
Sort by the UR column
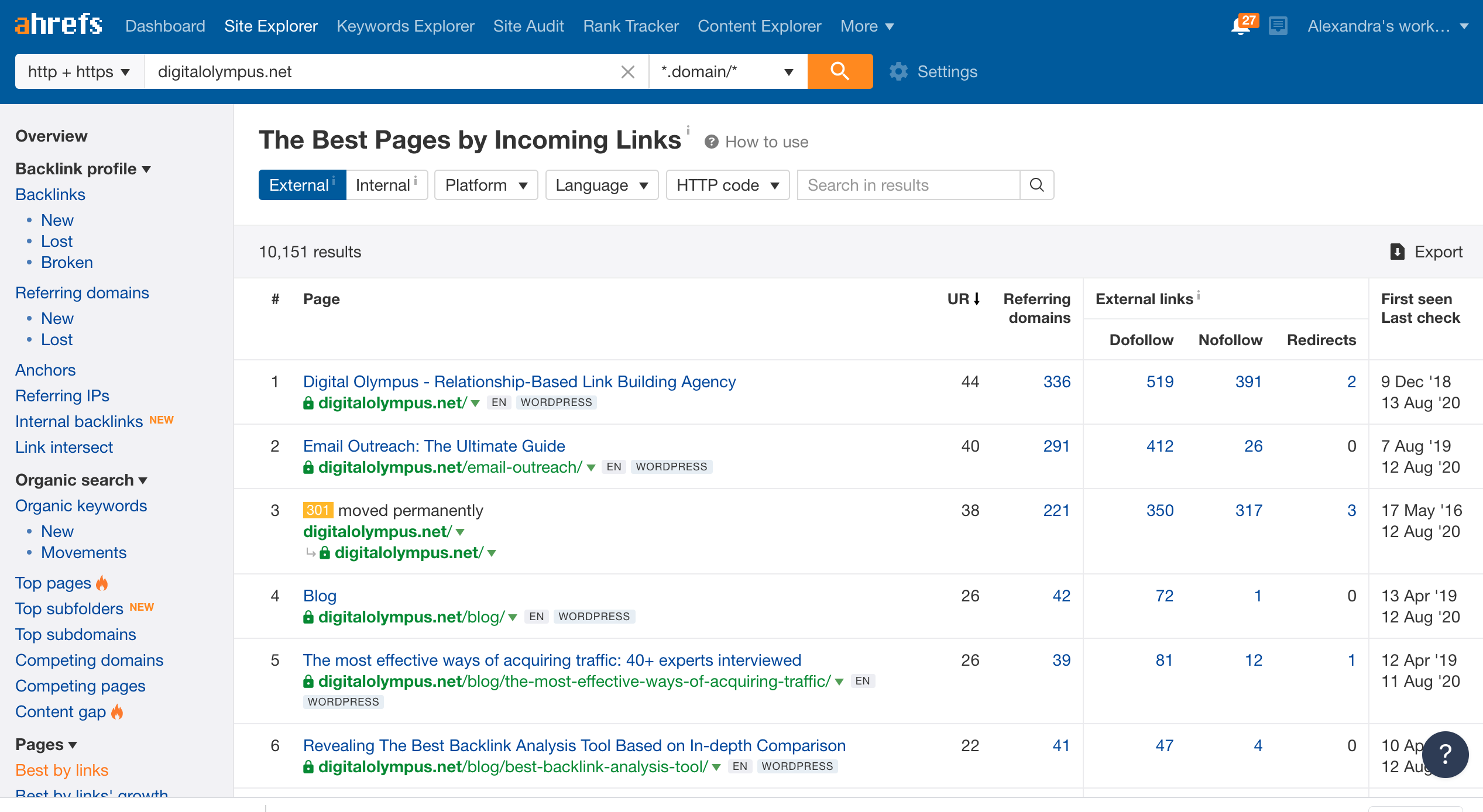963,299
